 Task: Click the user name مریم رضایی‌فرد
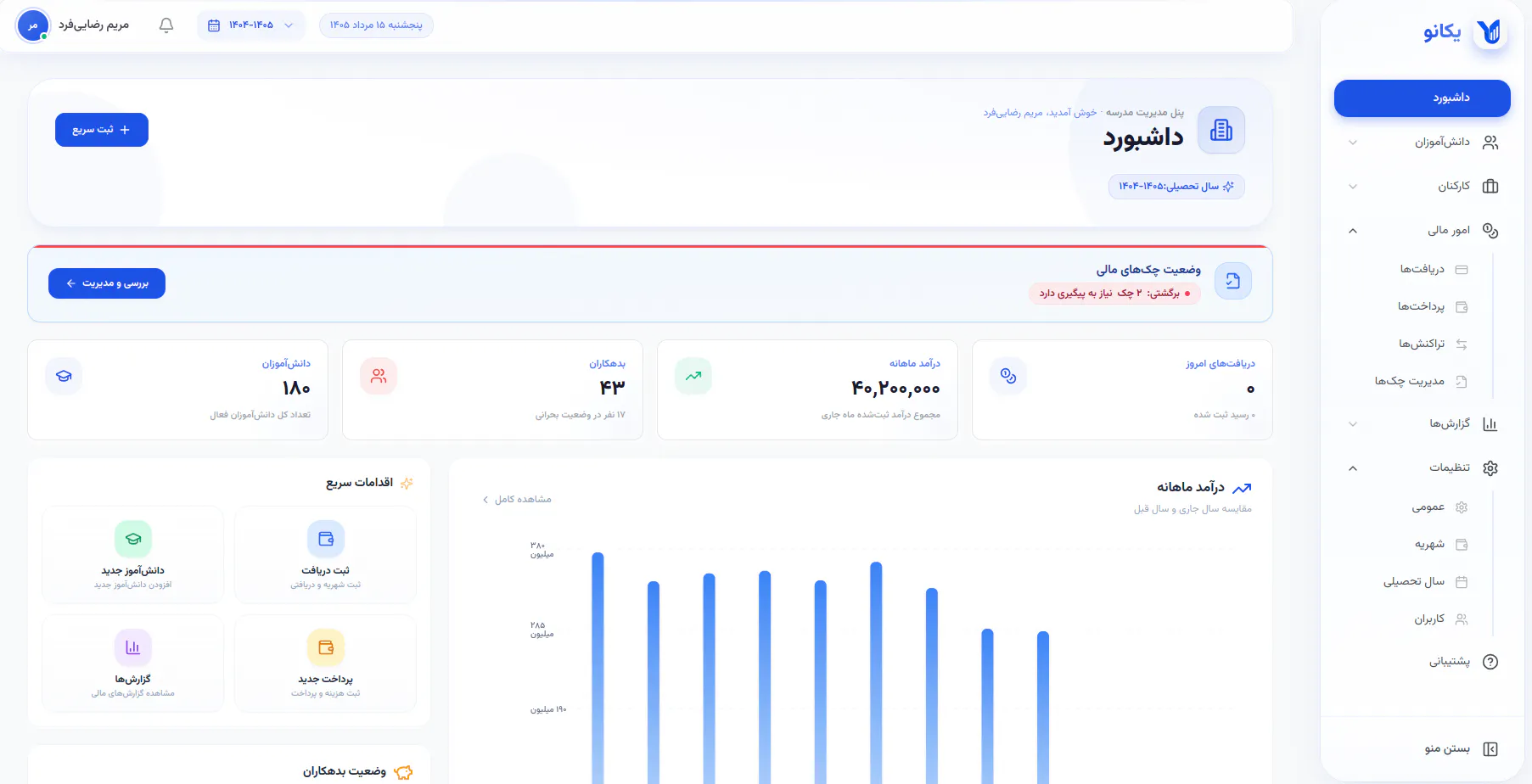pos(93,25)
